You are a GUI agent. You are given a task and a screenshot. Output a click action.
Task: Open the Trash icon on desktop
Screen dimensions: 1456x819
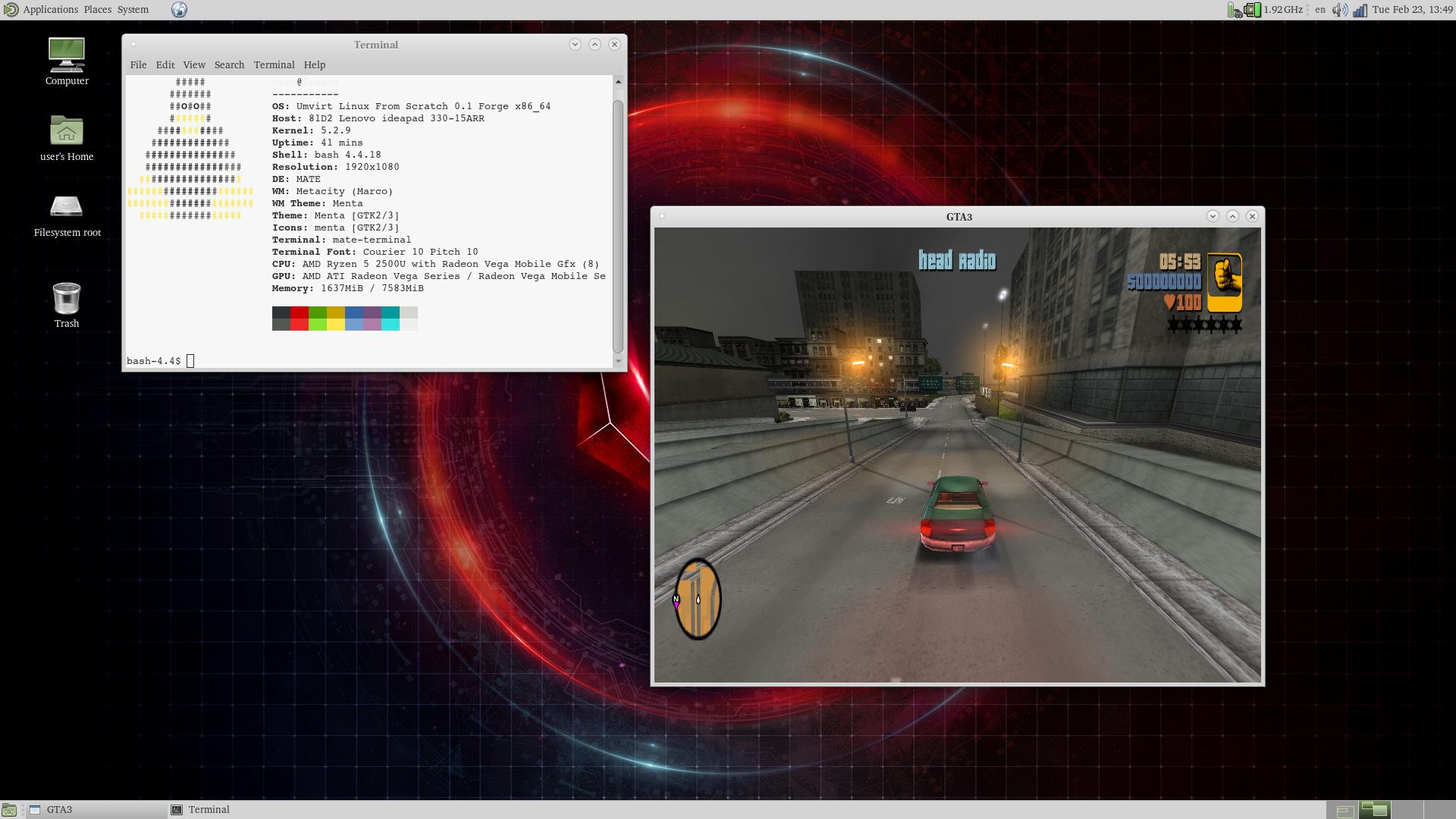click(x=67, y=299)
